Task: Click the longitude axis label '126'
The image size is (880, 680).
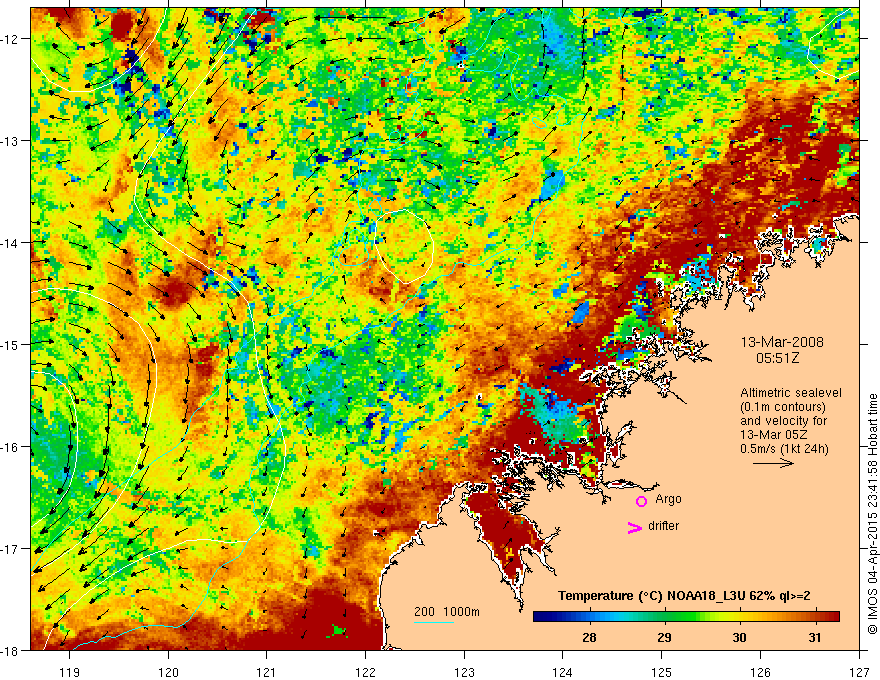Action: coord(760,672)
